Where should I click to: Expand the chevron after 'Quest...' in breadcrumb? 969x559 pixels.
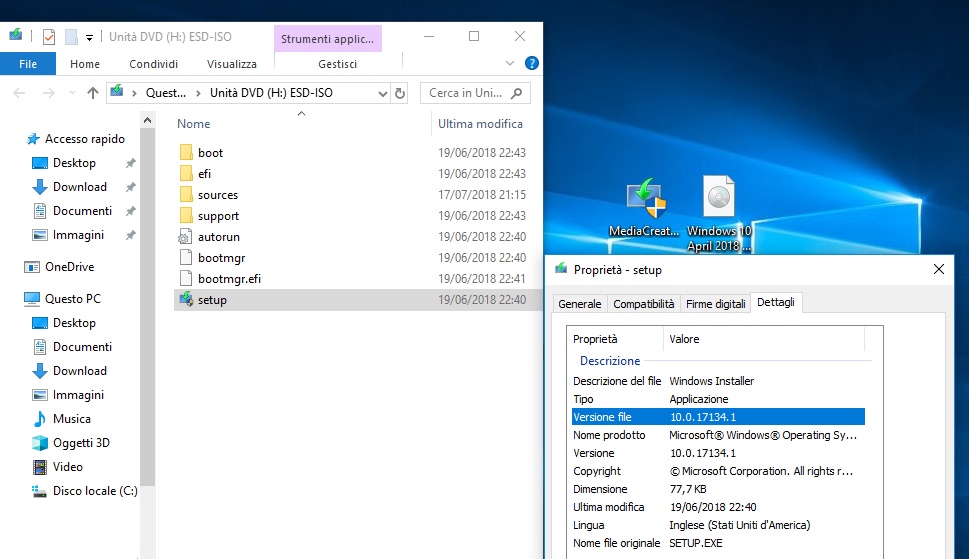click(198, 93)
